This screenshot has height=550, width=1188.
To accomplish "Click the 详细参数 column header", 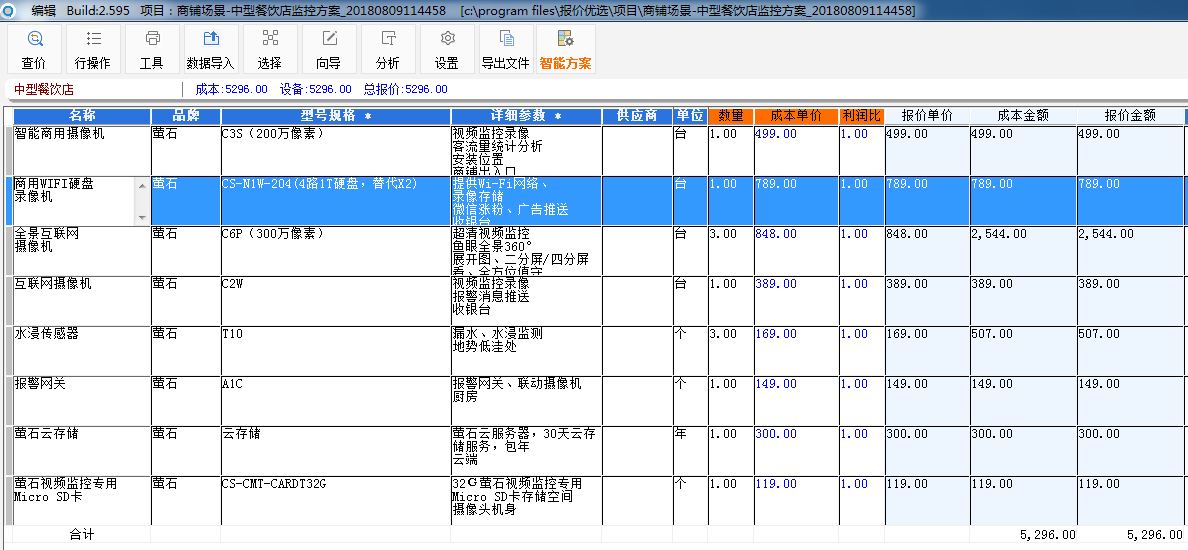I will (527, 116).
